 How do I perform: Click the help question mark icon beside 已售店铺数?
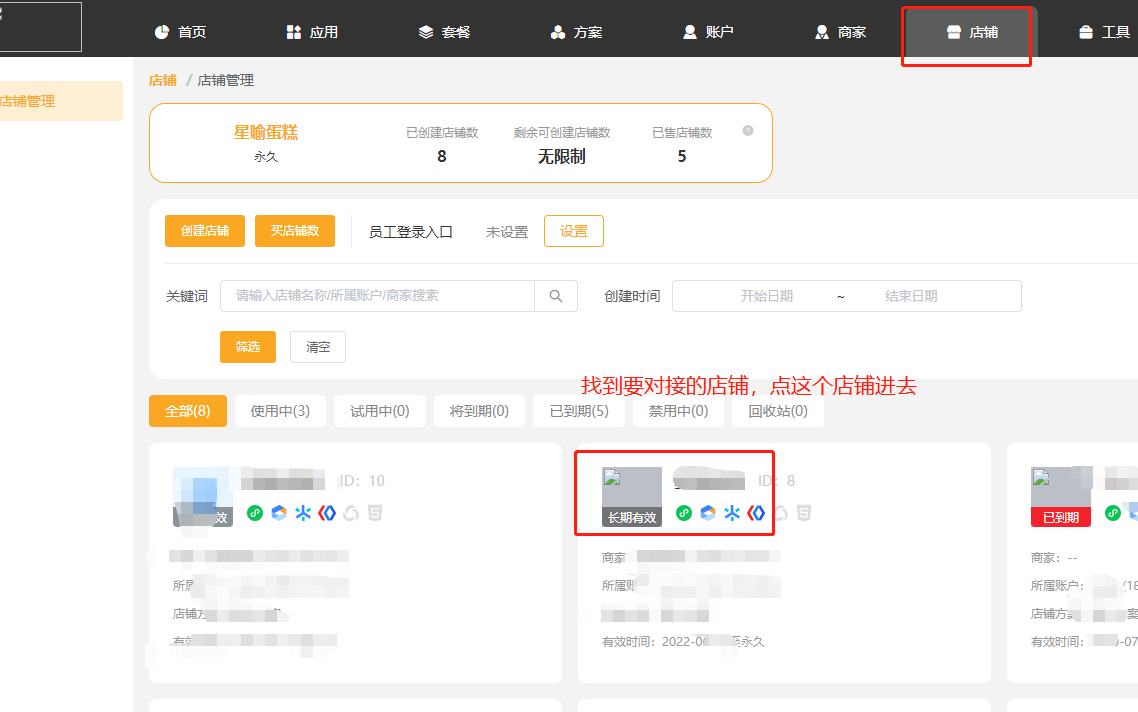coord(748,131)
